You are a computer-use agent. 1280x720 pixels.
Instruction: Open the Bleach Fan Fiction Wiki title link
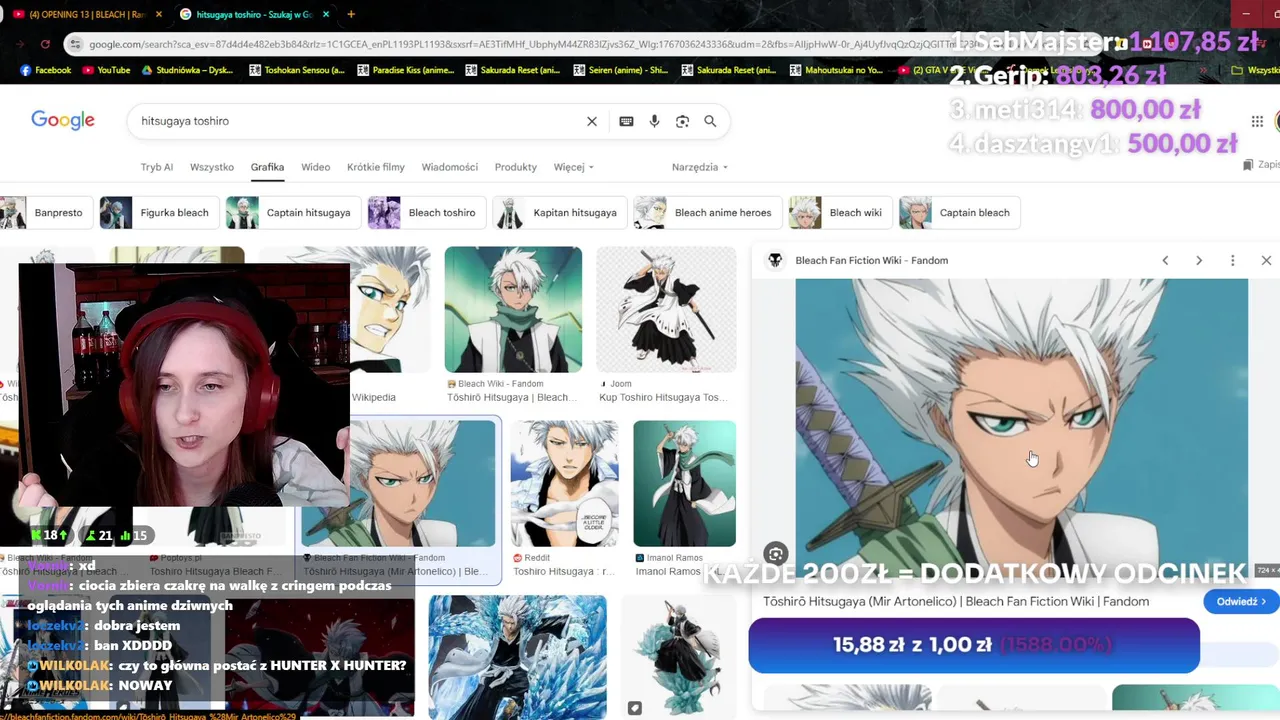pyautogui.click(x=956, y=601)
